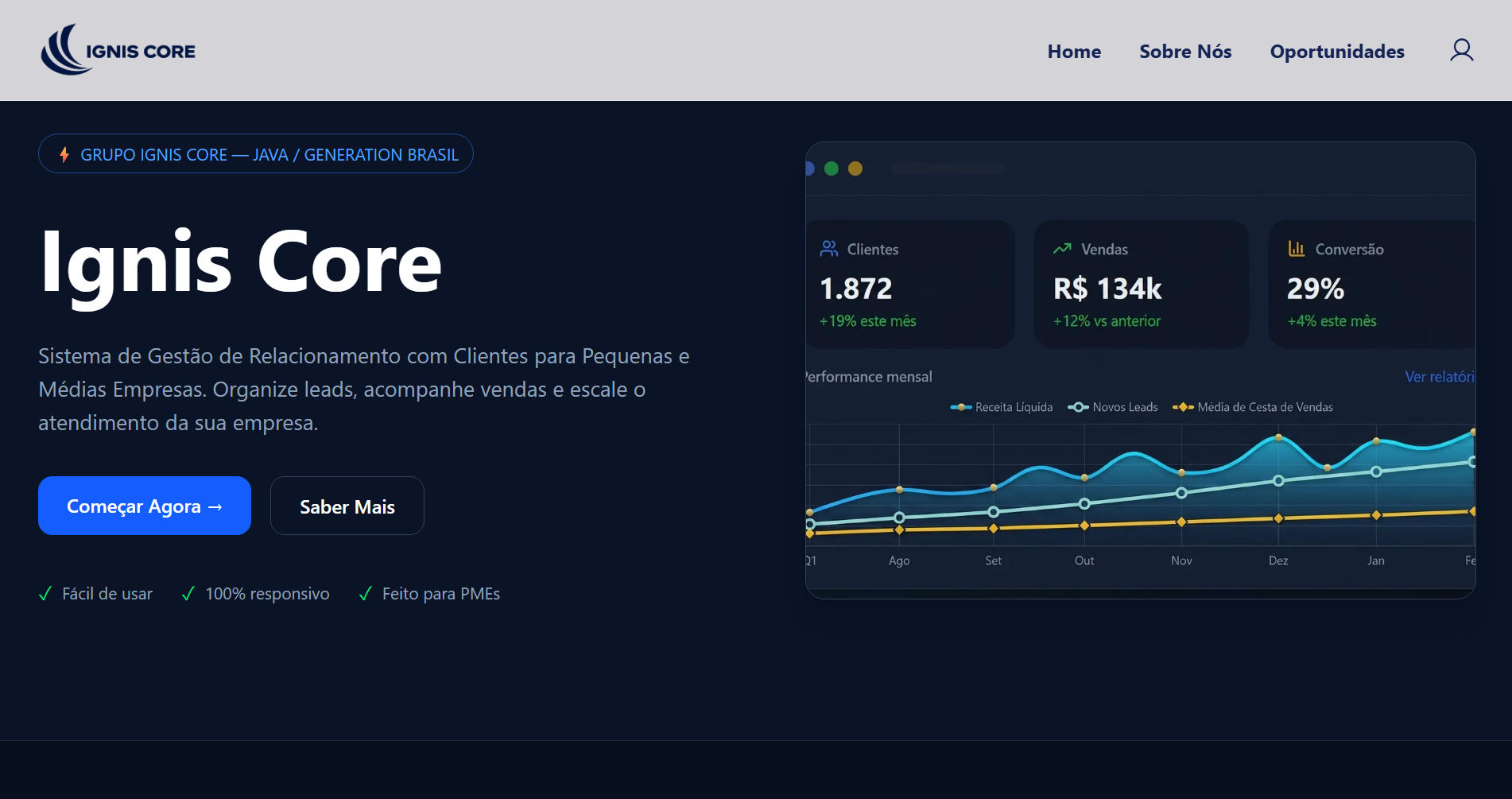Screen dimensions: 1512x799
Task: Open the Oportunidades menu item
Action: [1337, 52]
